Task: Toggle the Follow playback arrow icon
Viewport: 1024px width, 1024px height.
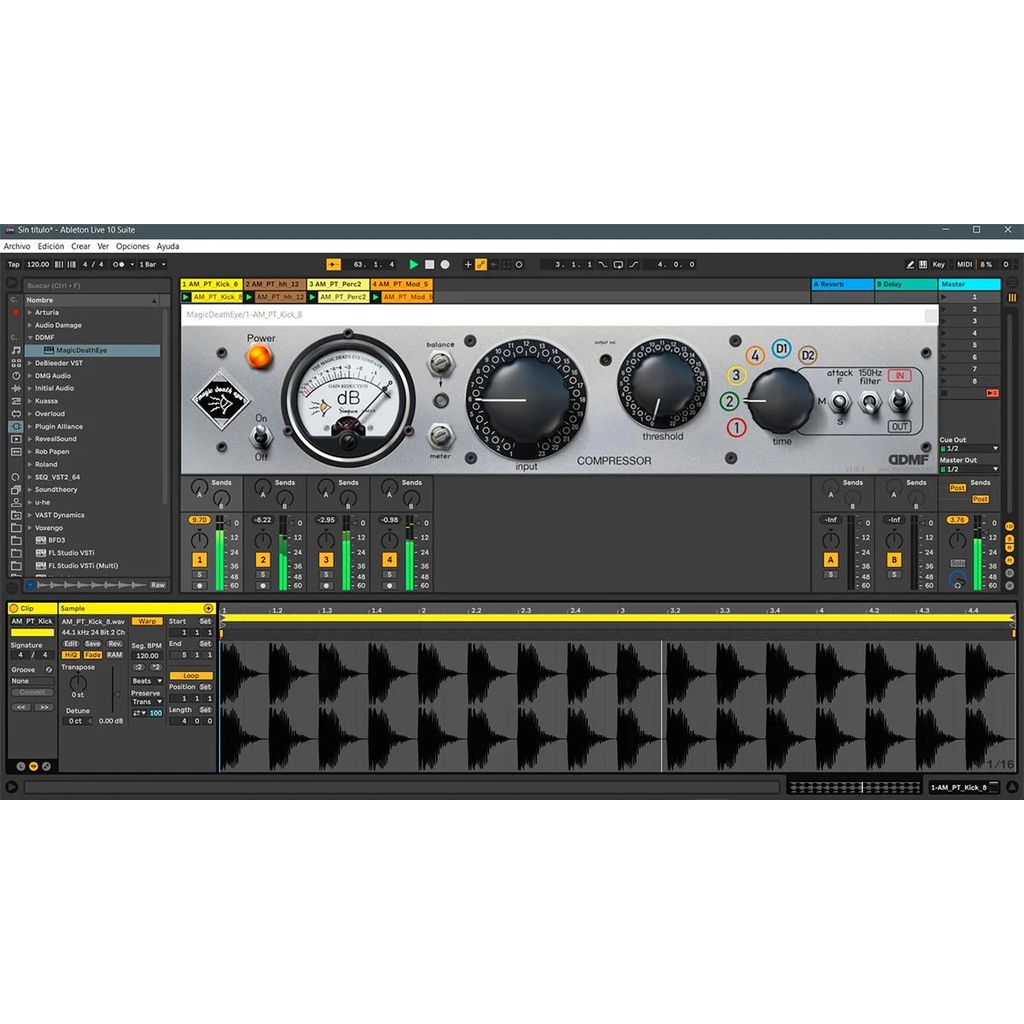Action: [333, 264]
